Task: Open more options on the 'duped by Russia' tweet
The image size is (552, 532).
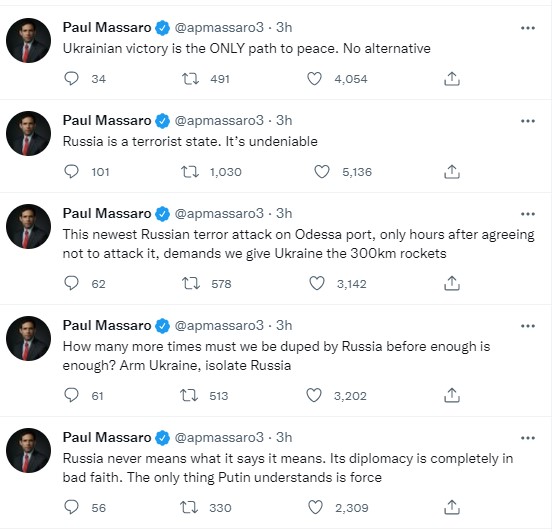Action: [x=528, y=326]
